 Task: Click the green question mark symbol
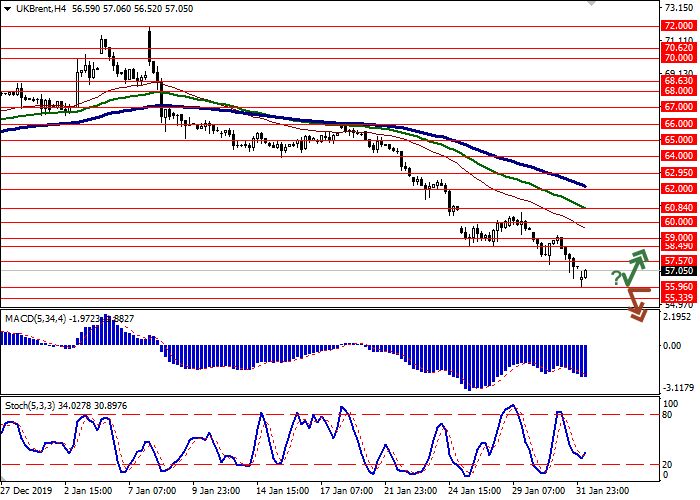click(x=616, y=278)
